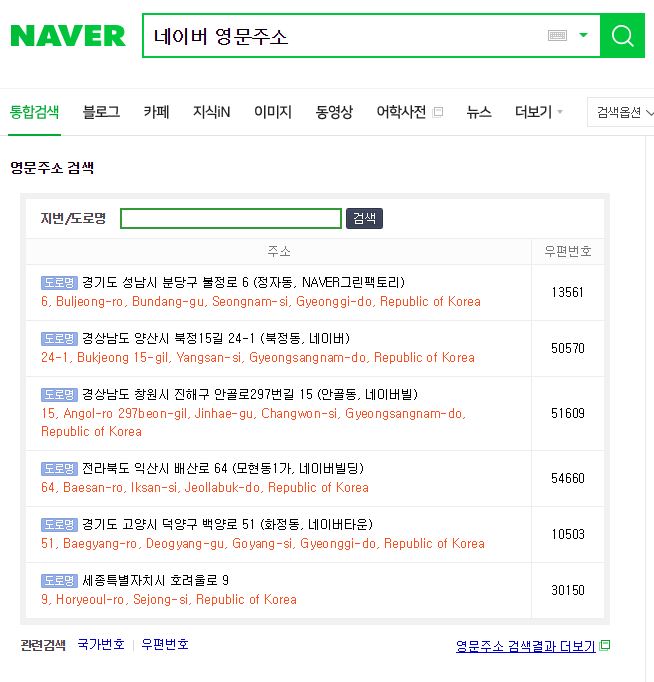Click the dark 검색 button
The width and height of the screenshot is (654, 682).
pyautogui.click(x=364, y=218)
